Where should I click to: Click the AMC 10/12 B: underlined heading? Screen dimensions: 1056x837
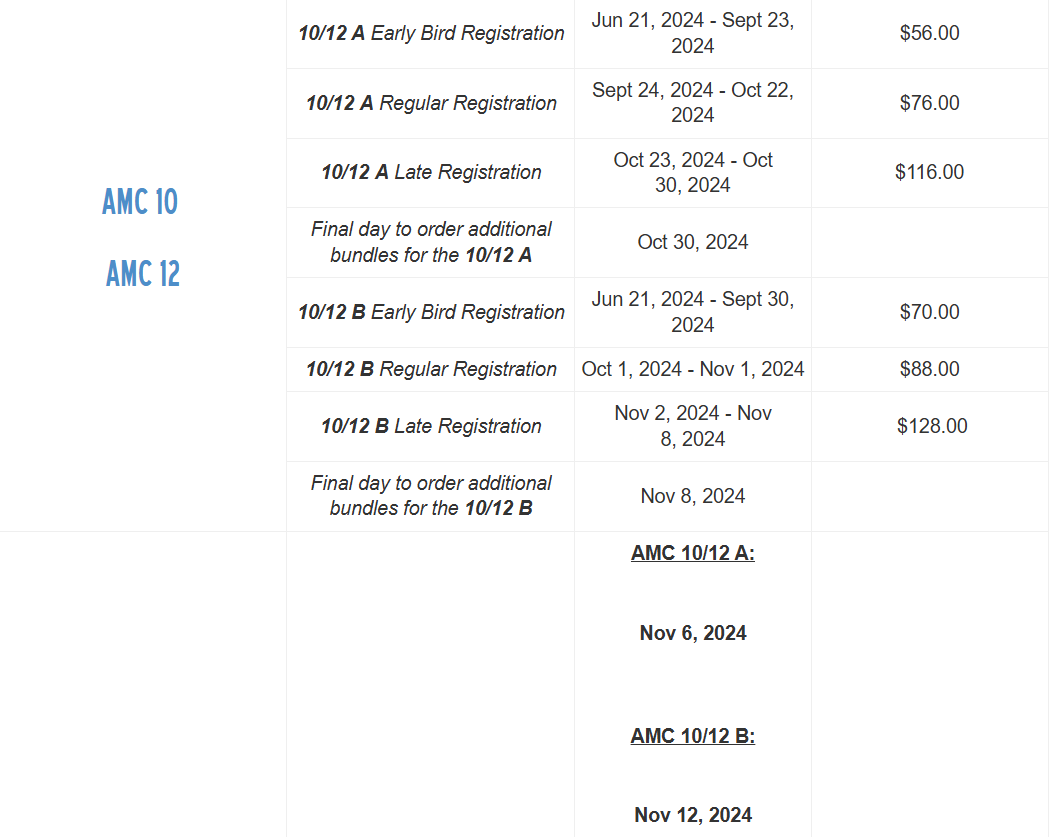(692, 736)
